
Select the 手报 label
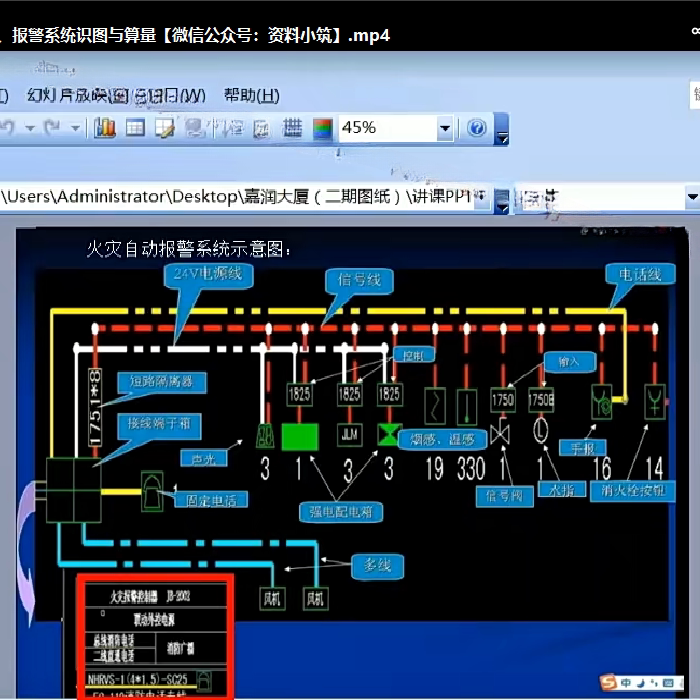[583, 448]
